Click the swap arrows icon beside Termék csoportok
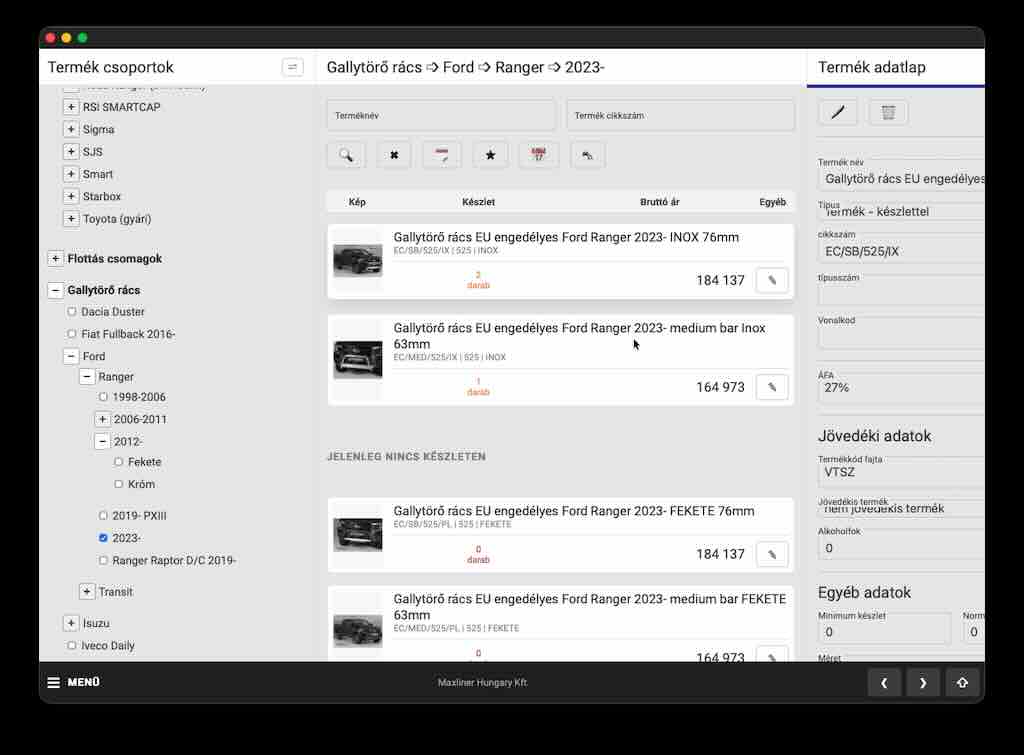 (292, 67)
